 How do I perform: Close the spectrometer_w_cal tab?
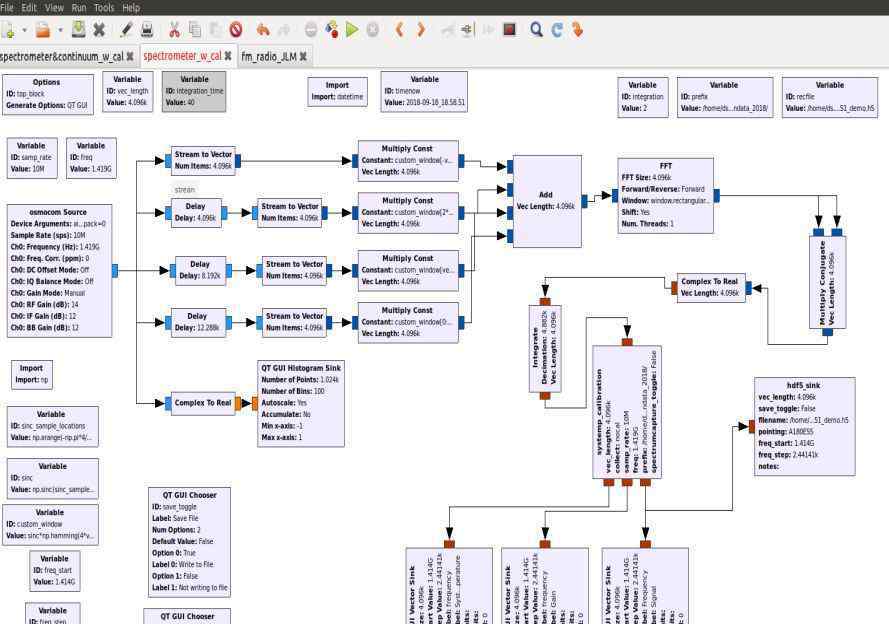coord(228,56)
